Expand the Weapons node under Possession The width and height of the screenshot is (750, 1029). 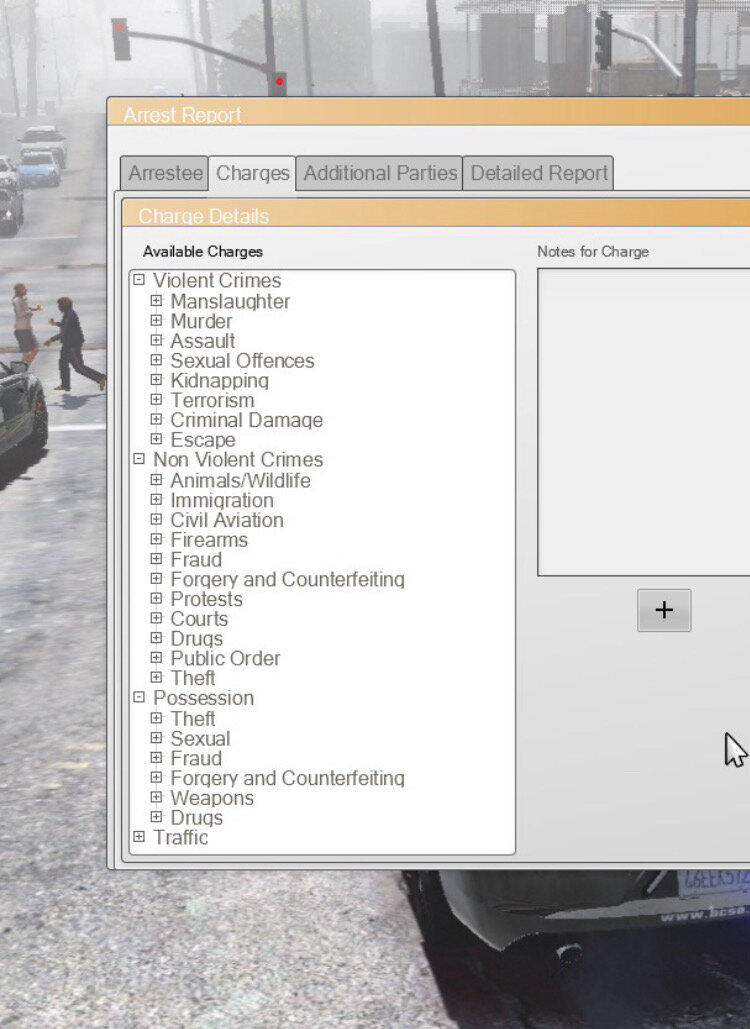(156, 797)
